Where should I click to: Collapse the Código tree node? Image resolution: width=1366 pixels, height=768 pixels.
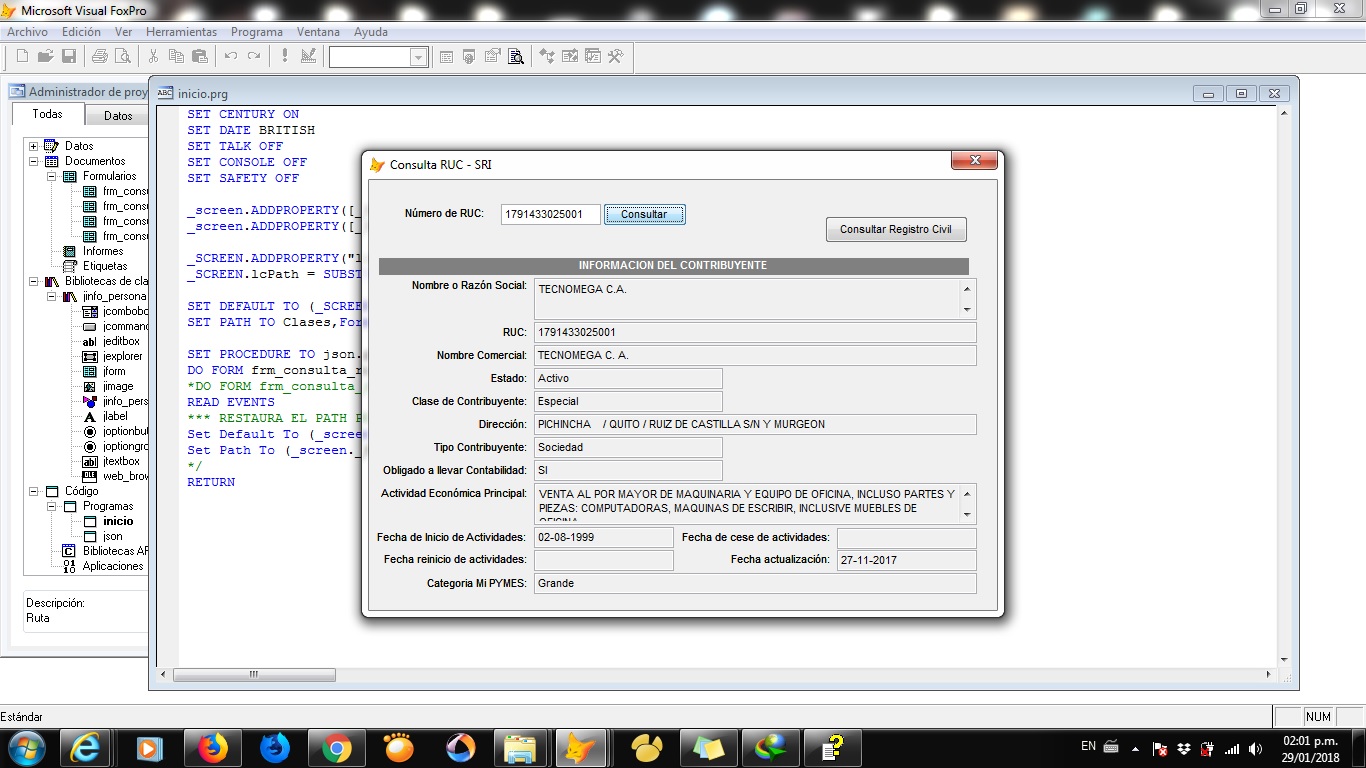click(x=33, y=491)
